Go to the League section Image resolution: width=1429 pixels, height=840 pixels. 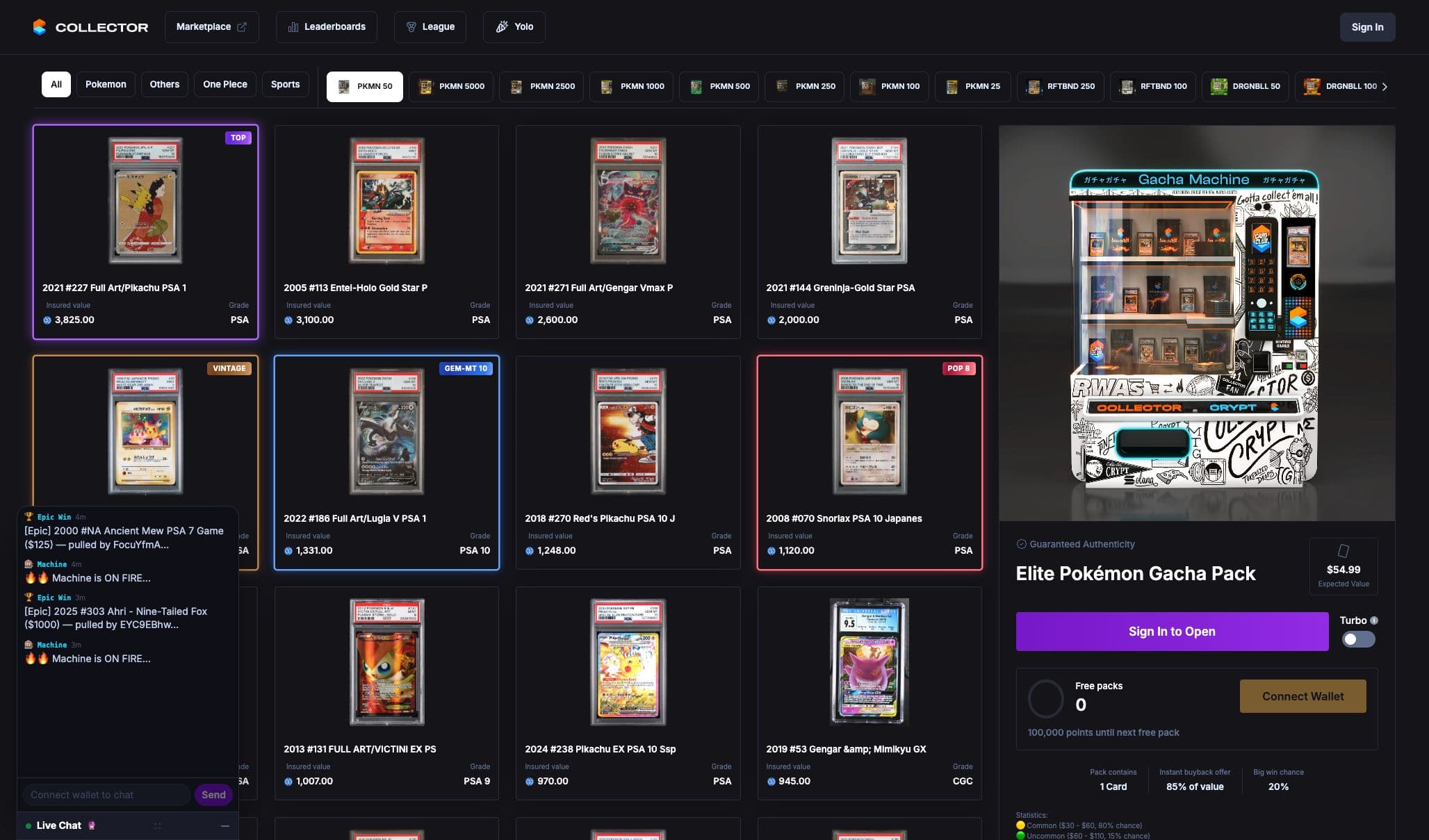tap(430, 27)
